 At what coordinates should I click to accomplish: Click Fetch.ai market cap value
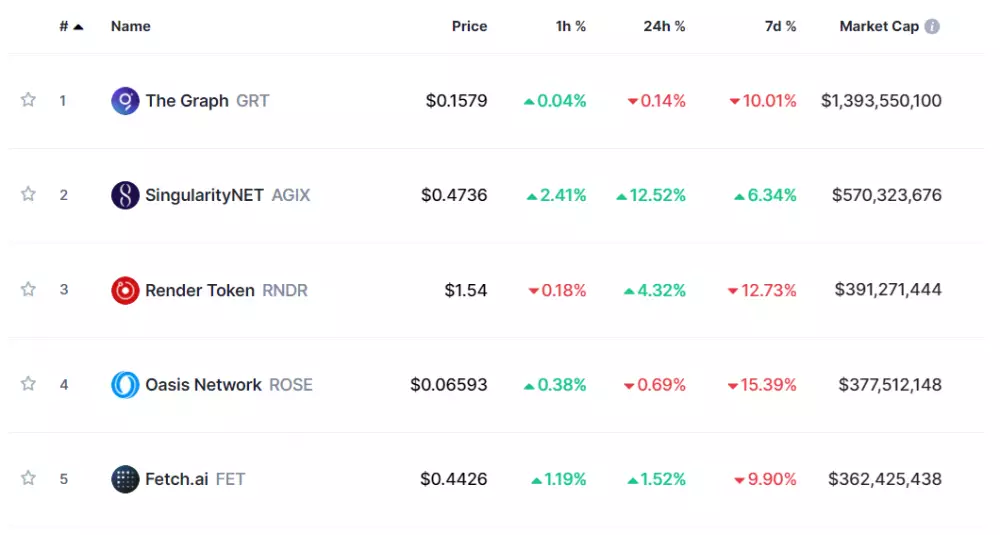click(884, 479)
